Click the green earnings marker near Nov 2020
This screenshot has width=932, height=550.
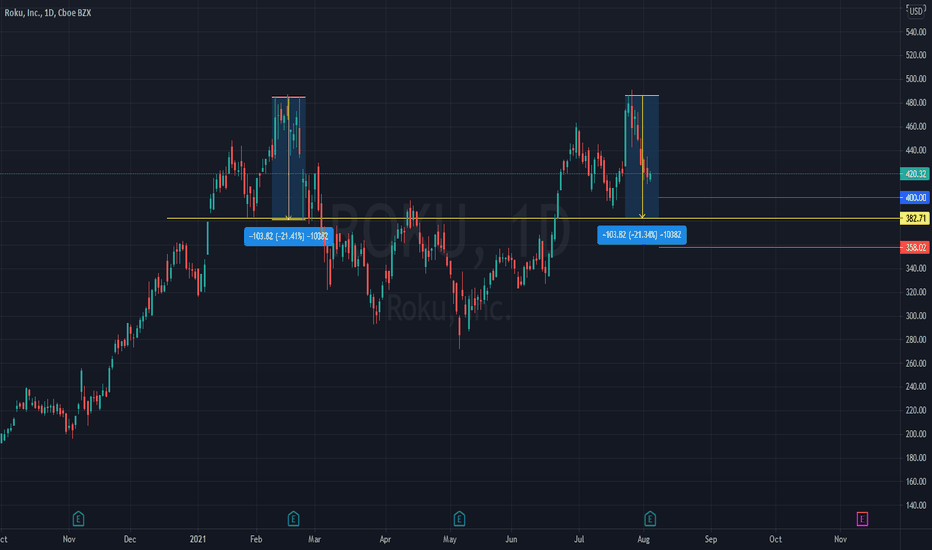point(78,519)
